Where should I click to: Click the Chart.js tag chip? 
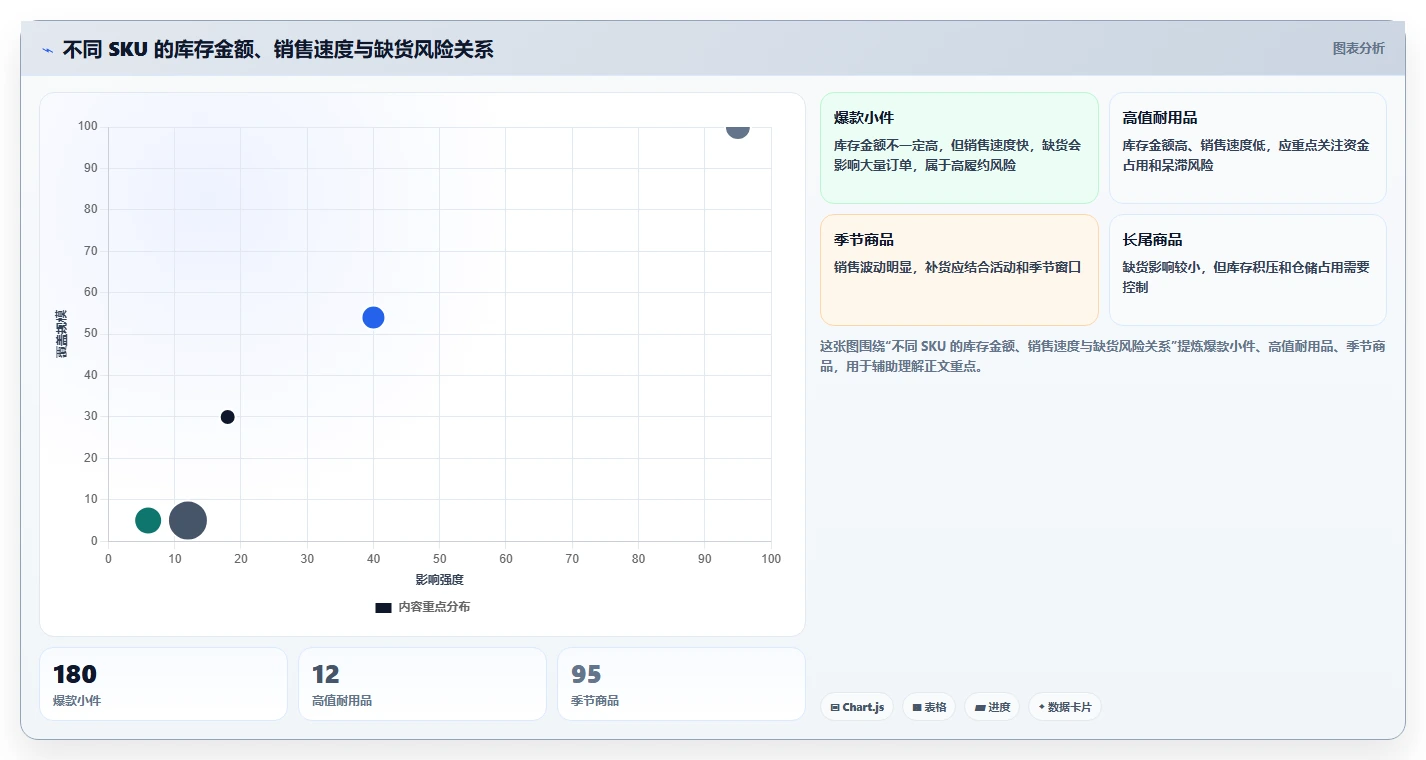coord(857,707)
